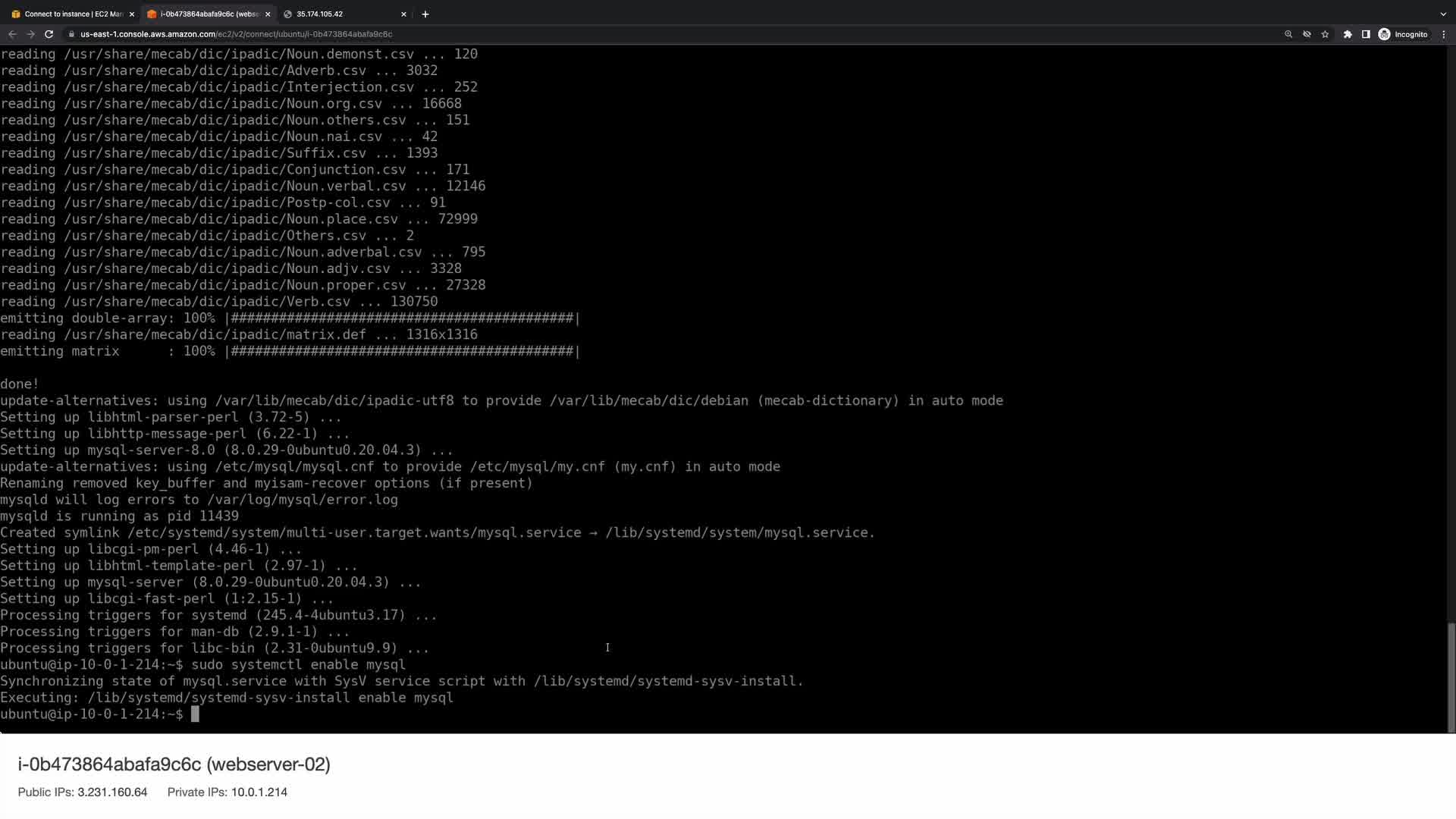Click the browser back arrow

click(x=12, y=34)
